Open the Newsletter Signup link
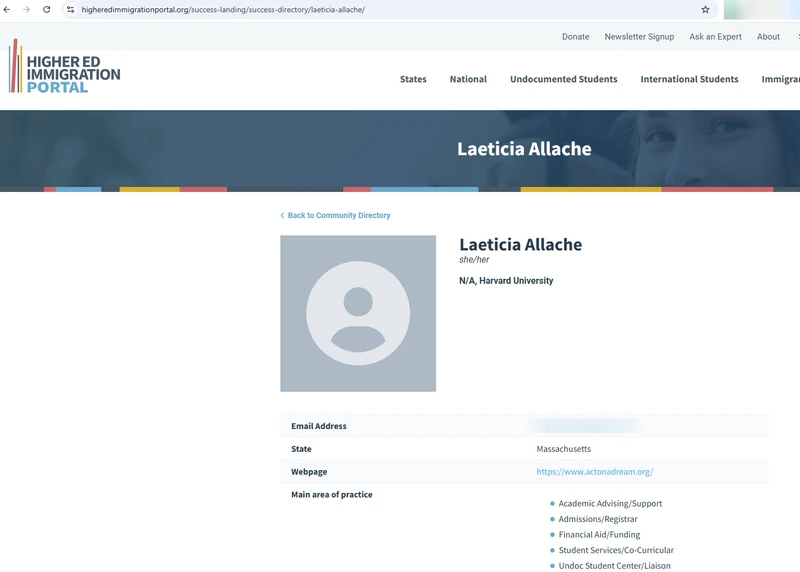Screen dimensions: 800x572 (639, 37)
